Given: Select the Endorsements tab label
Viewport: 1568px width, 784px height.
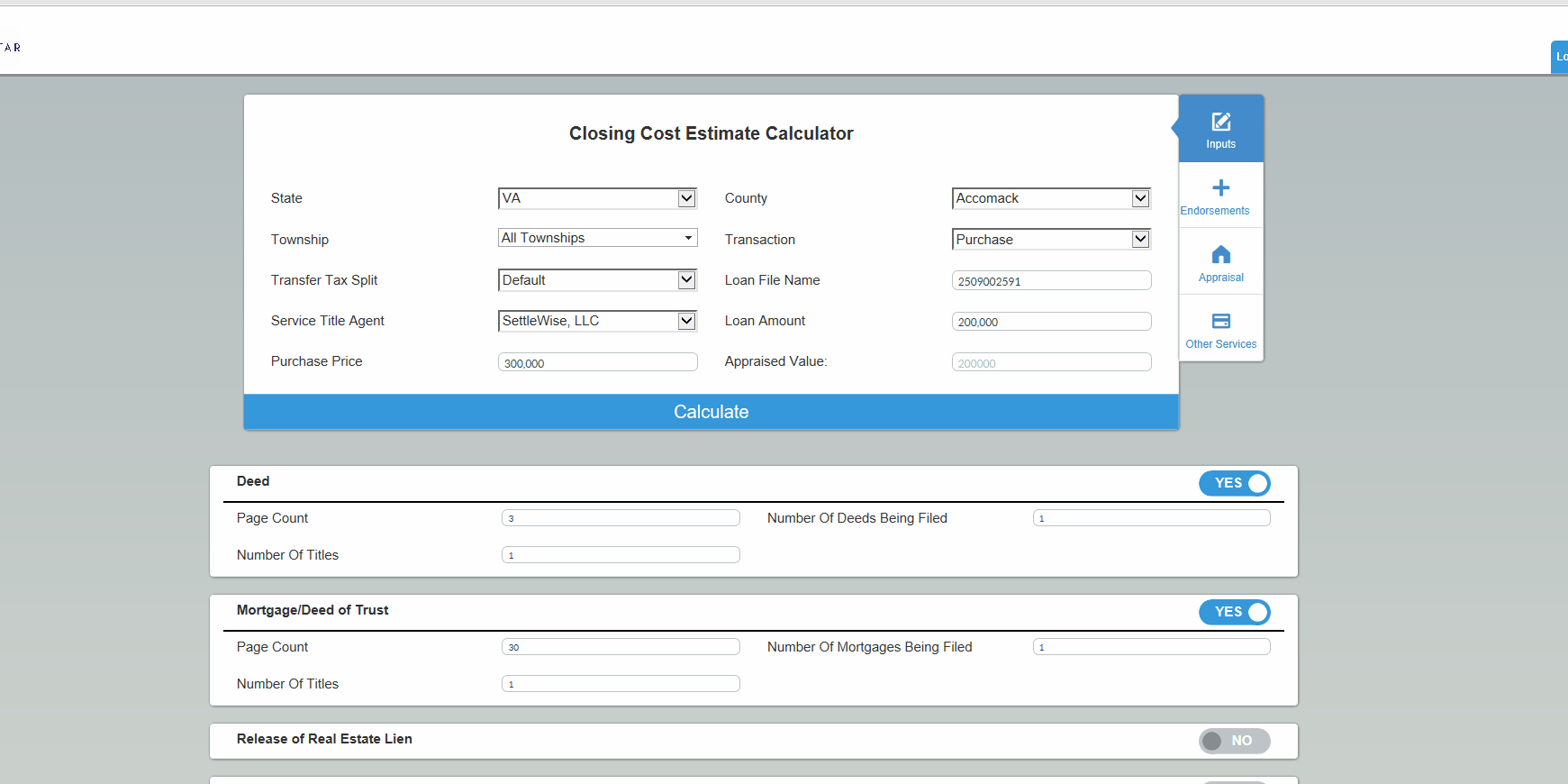Looking at the screenshot, I should pyautogui.click(x=1215, y=211).
